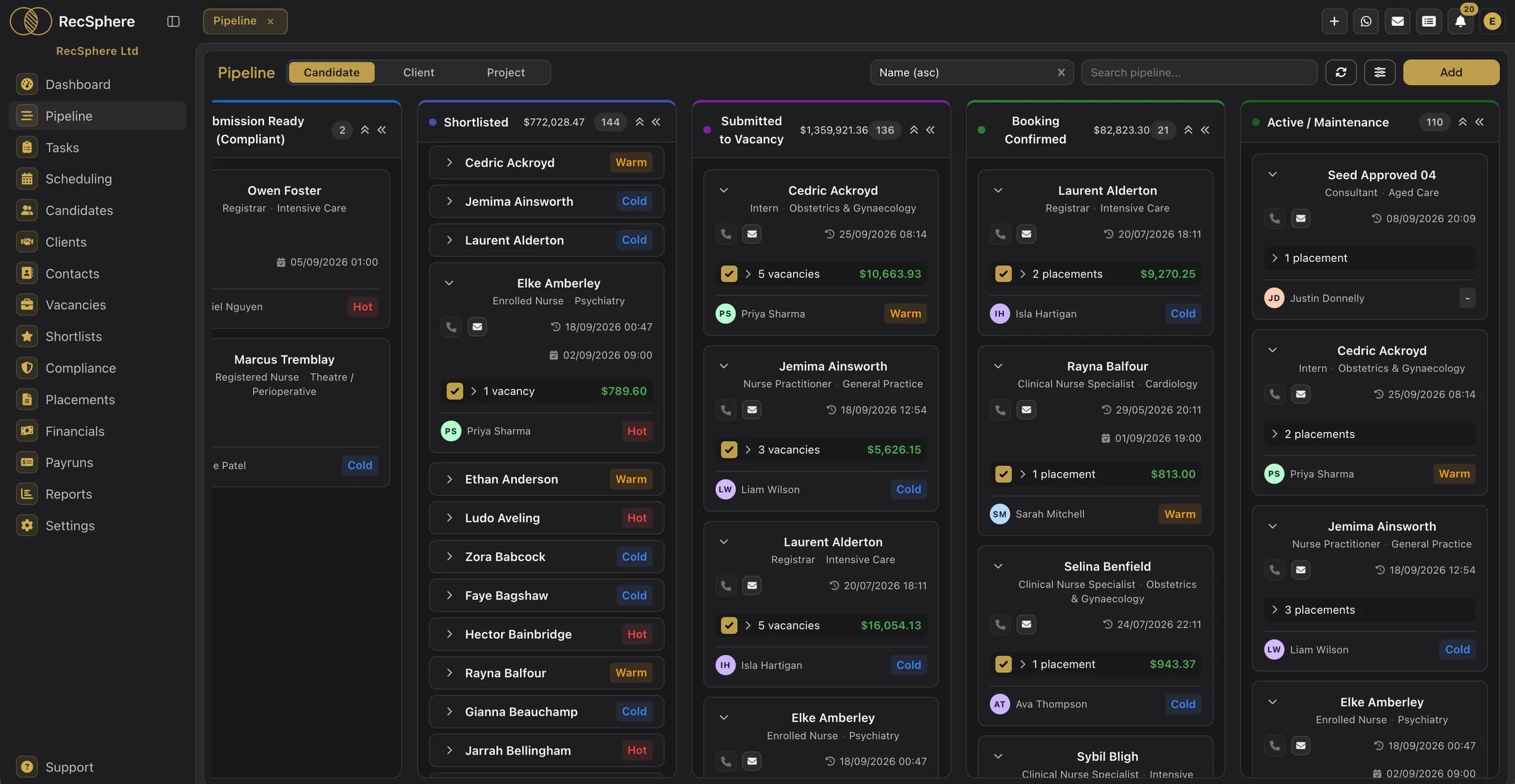The width and height of the screenshot is (1515, 784).
Task: Toggle Laurent Alderton 2 placements checkbox
Action: [x=1003, y=274]
